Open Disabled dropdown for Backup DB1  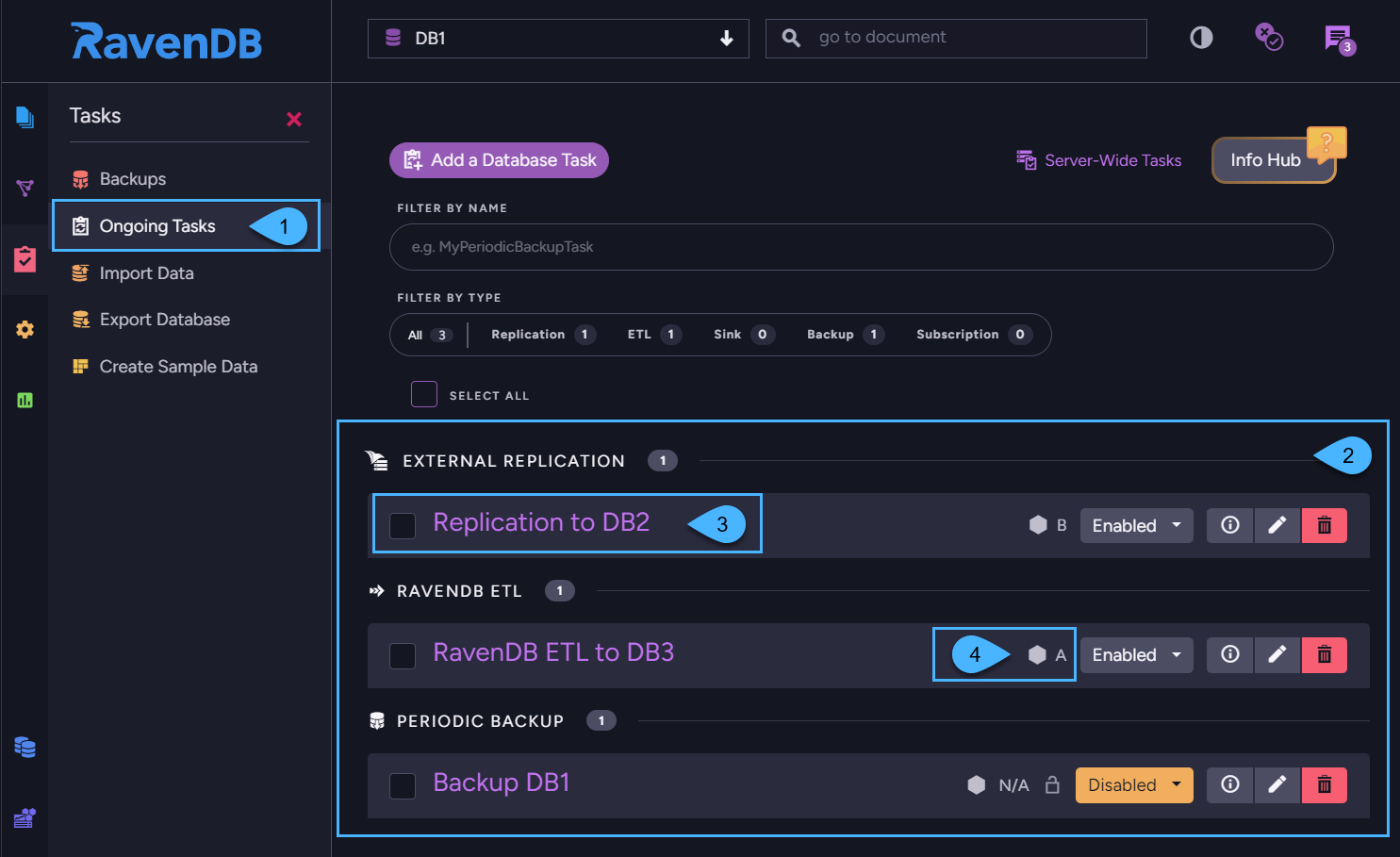point(1134,784)
